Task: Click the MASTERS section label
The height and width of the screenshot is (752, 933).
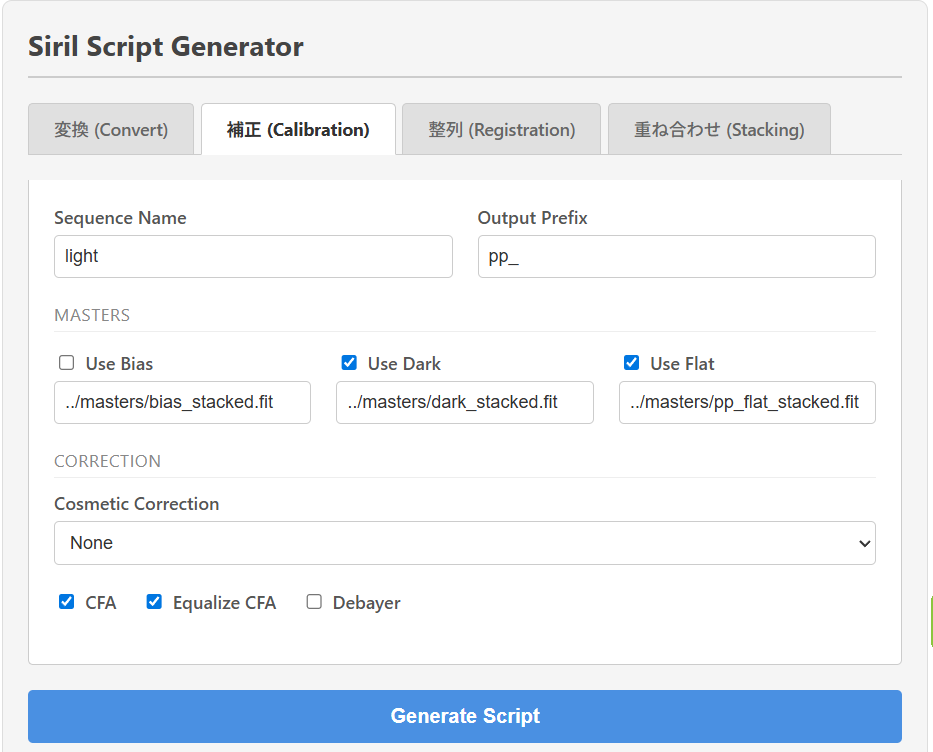Action: point(92,315)
